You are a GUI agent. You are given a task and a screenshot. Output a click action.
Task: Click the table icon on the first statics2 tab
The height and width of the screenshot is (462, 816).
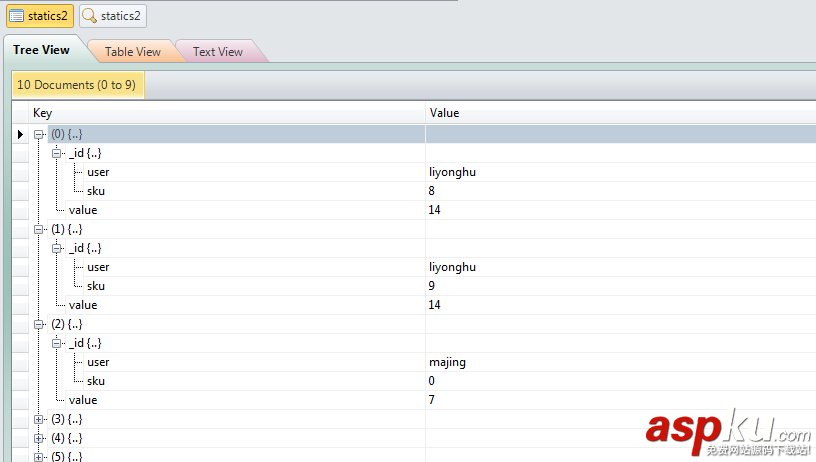pos(16,16)
